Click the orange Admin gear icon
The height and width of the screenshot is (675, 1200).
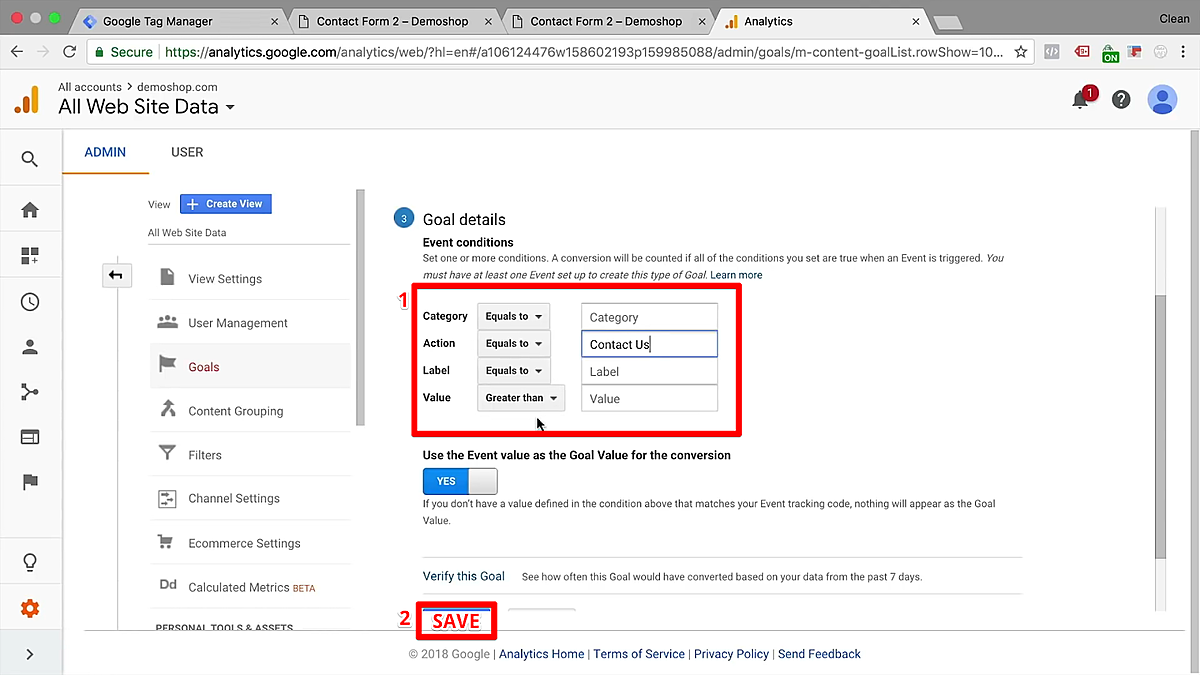pos(30,609)
